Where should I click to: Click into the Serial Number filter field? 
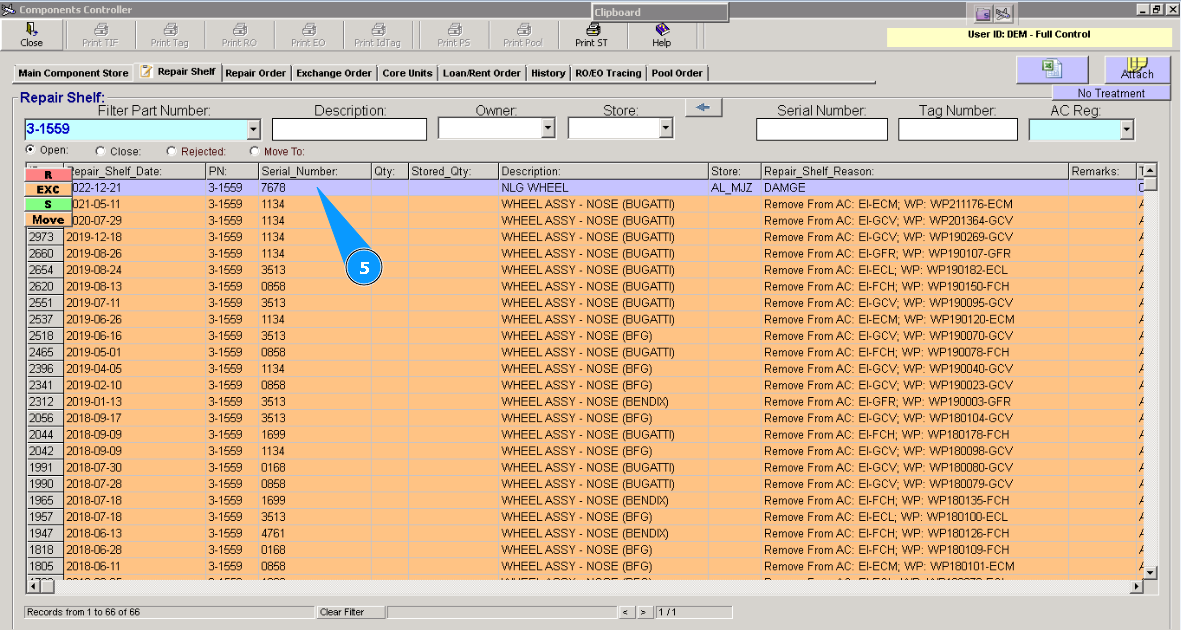[822, 130]
